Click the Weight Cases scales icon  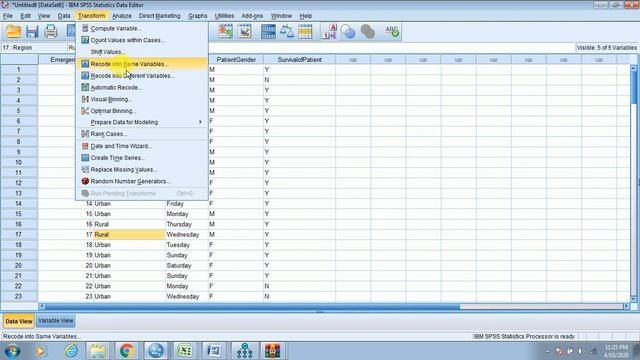coord(287,31)
